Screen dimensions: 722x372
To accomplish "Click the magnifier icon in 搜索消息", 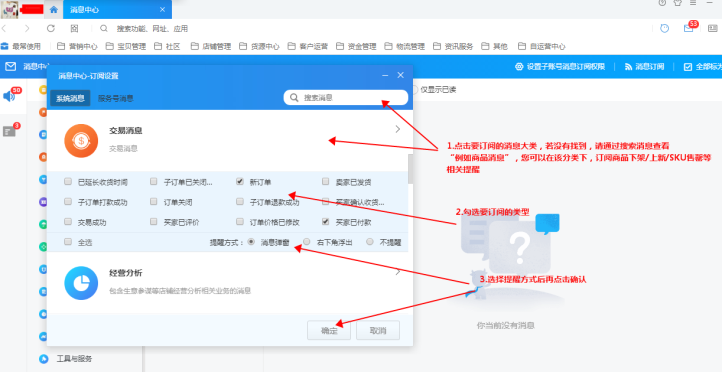I will coord(294,98).
